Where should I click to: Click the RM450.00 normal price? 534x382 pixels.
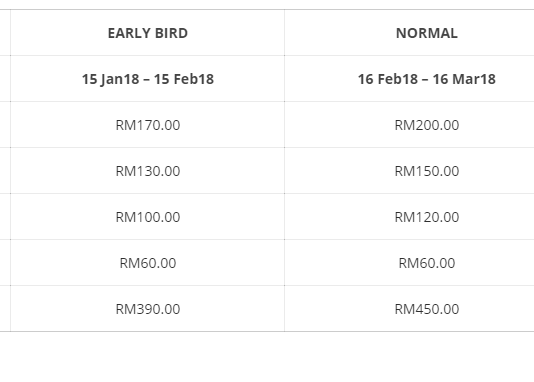[427, 309]
